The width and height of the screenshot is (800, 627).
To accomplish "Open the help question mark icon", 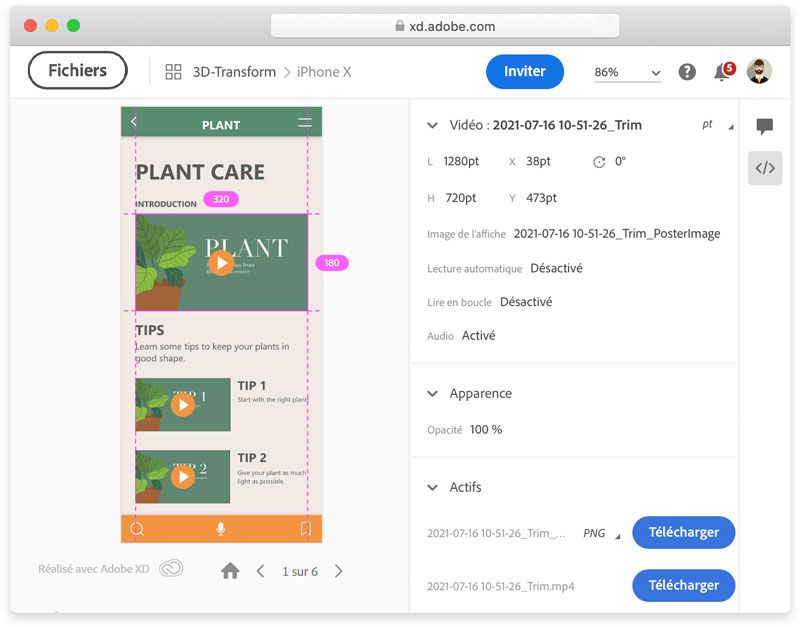I will (x=687, y=72).
